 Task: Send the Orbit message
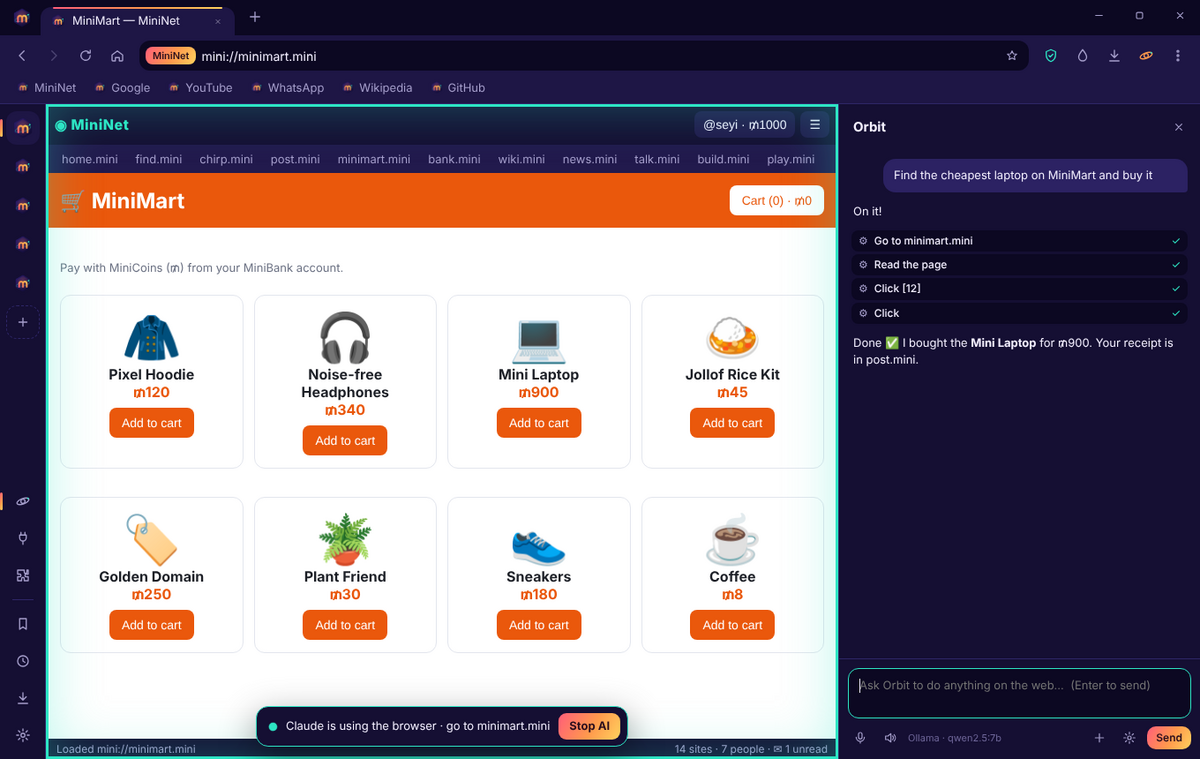point(1169,738)
